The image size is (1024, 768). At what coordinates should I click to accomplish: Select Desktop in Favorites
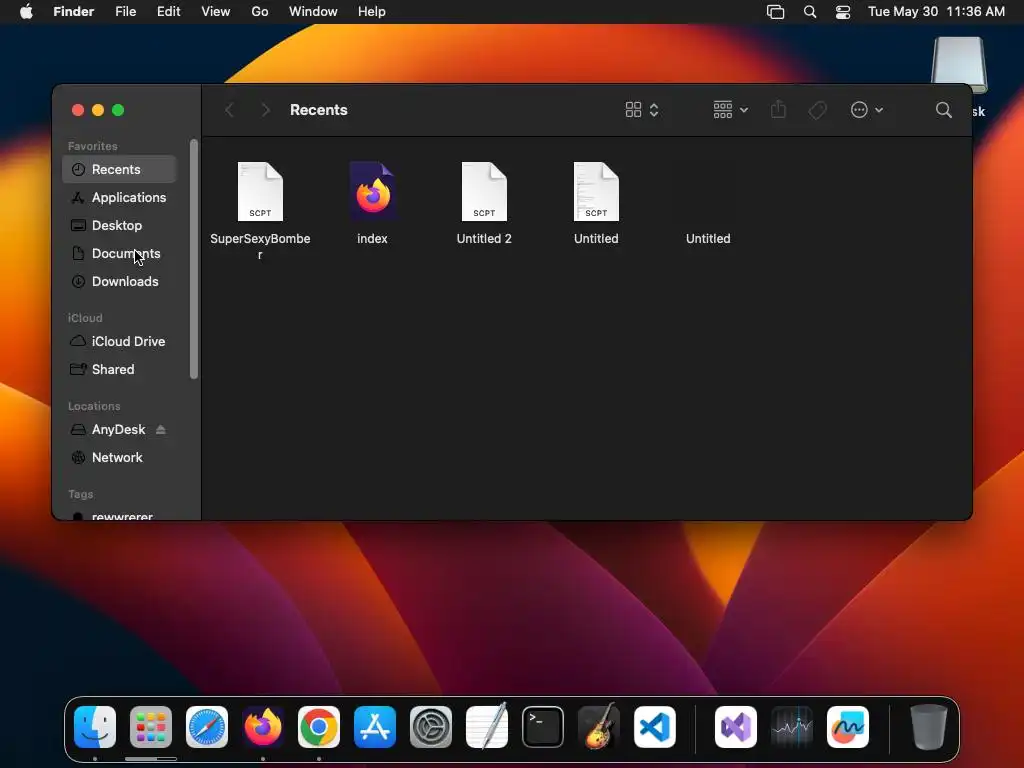(x=119, y=225)
